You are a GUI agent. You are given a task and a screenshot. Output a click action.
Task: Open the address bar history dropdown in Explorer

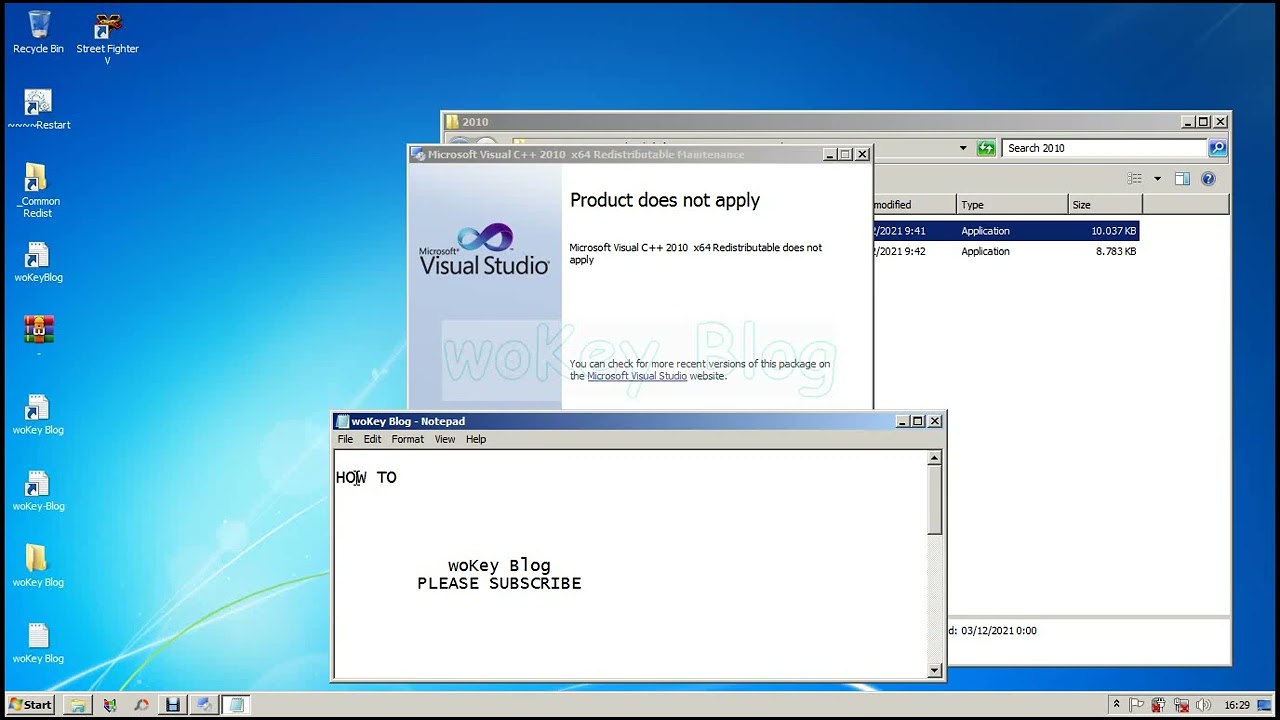coord(963,148)
